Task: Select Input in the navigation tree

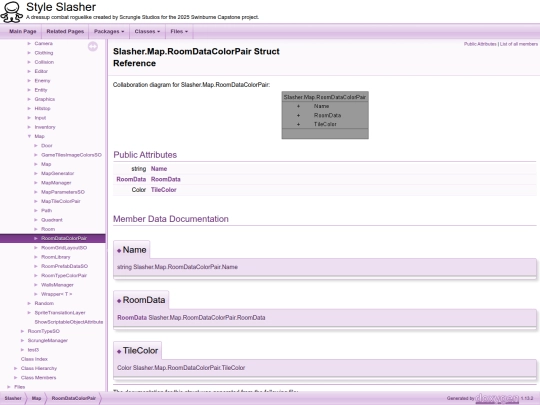Action: pyautogui.click(x=40, y=118)
